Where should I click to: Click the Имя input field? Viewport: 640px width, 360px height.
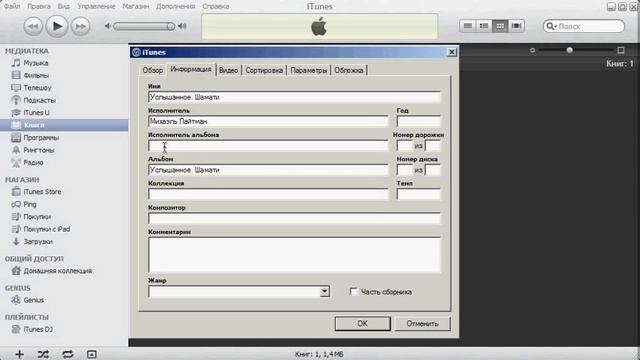[x=294, y=97]
